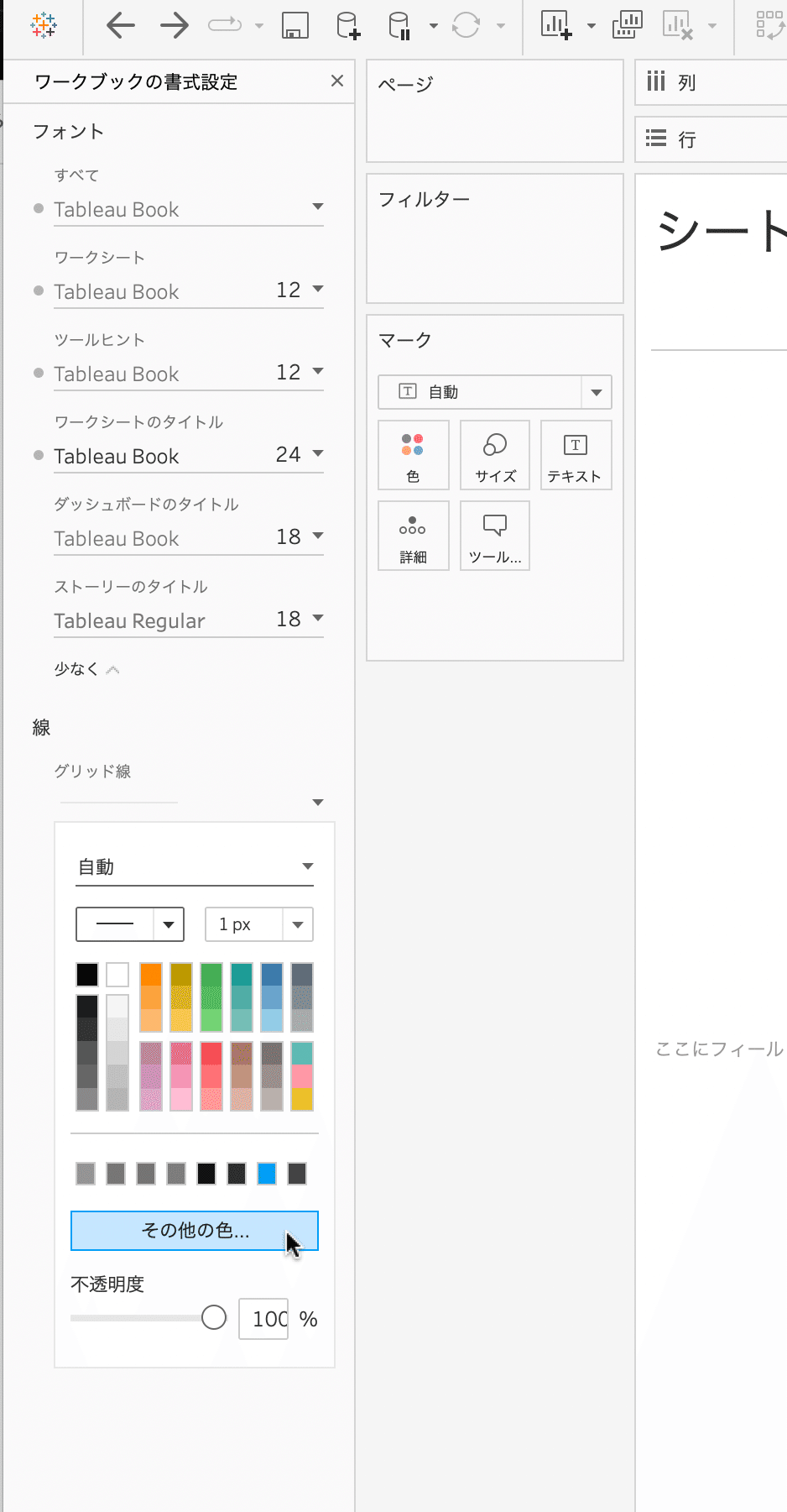
Task: Pick the bright blue recent color swatch
Action: pyautogui.click(x=267, y=1174)
